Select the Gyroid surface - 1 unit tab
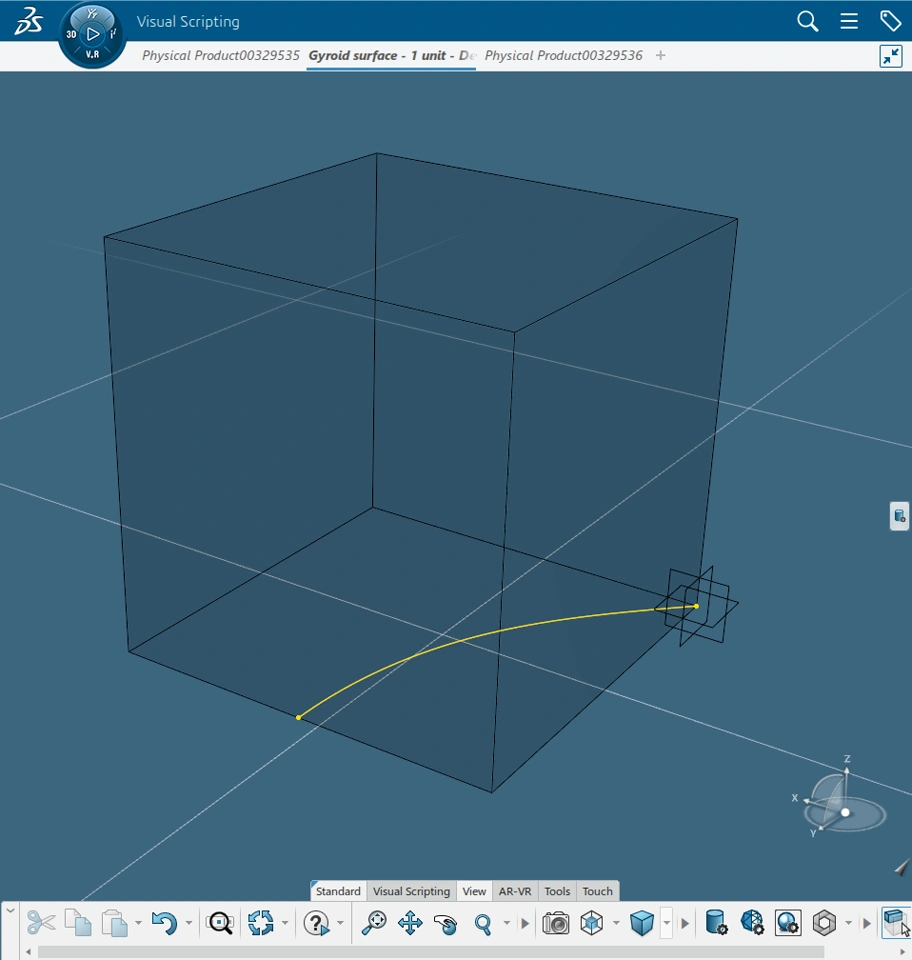The image size is (912, 960). point(391,56)
